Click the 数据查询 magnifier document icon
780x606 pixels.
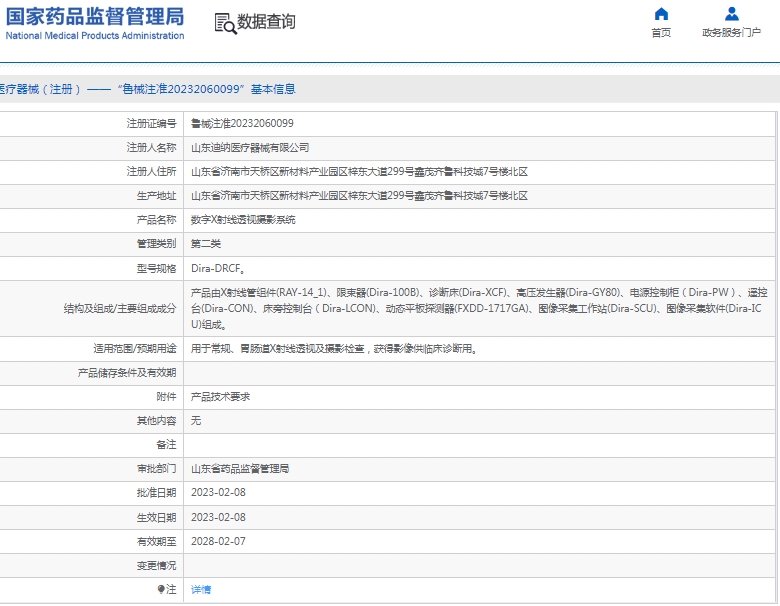coord(225,23)
